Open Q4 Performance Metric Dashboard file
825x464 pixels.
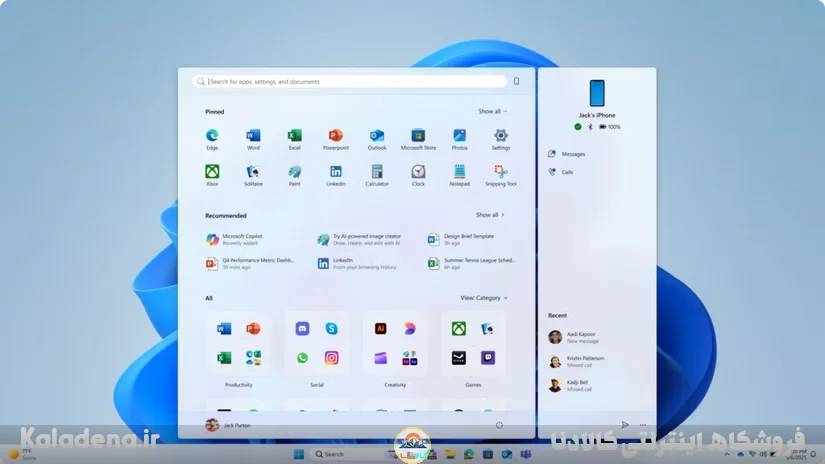pos(250,264)
